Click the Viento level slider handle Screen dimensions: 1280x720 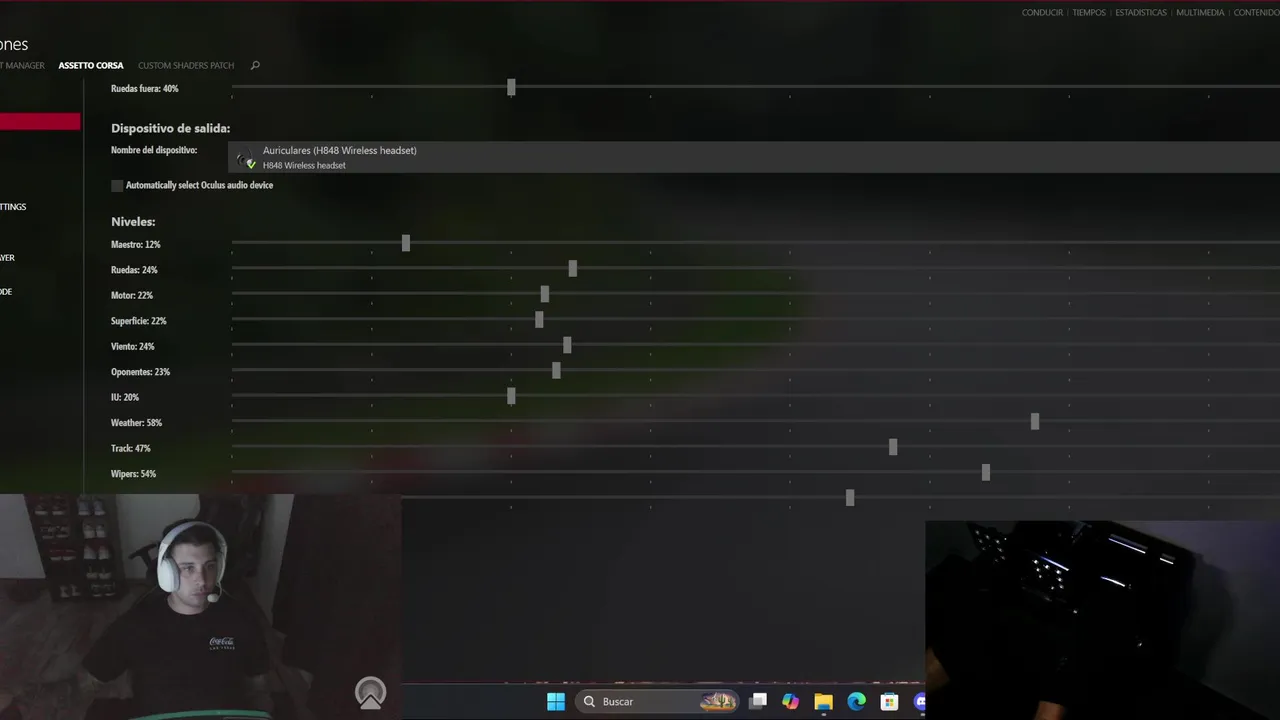tap(567, 345)
